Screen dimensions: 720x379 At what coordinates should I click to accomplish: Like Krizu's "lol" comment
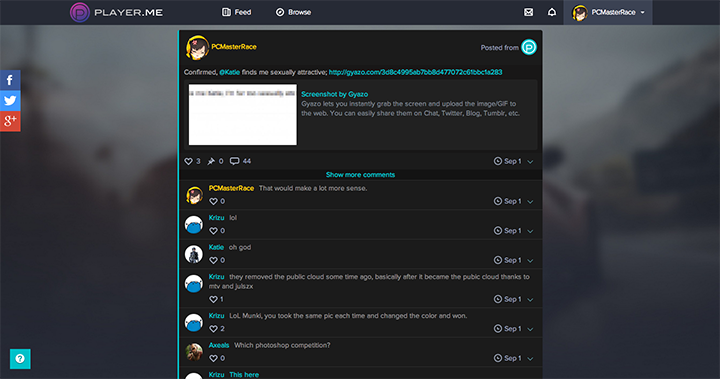[x=213, y=231]
